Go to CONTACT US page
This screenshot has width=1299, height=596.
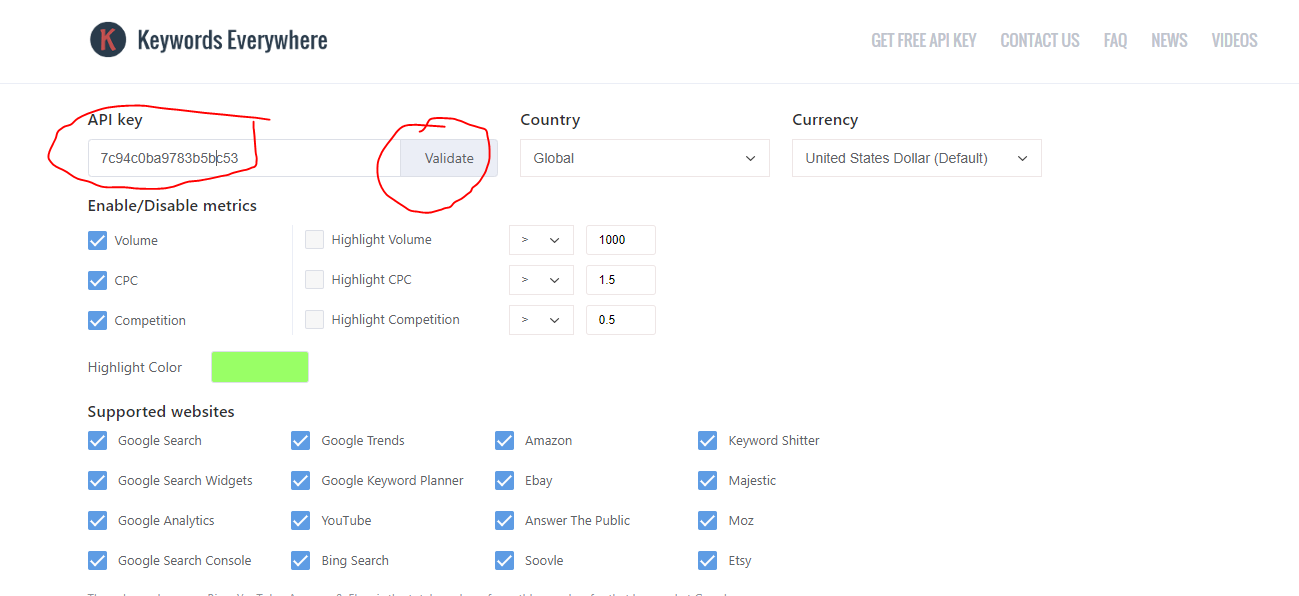click(x=1039, y=40)
